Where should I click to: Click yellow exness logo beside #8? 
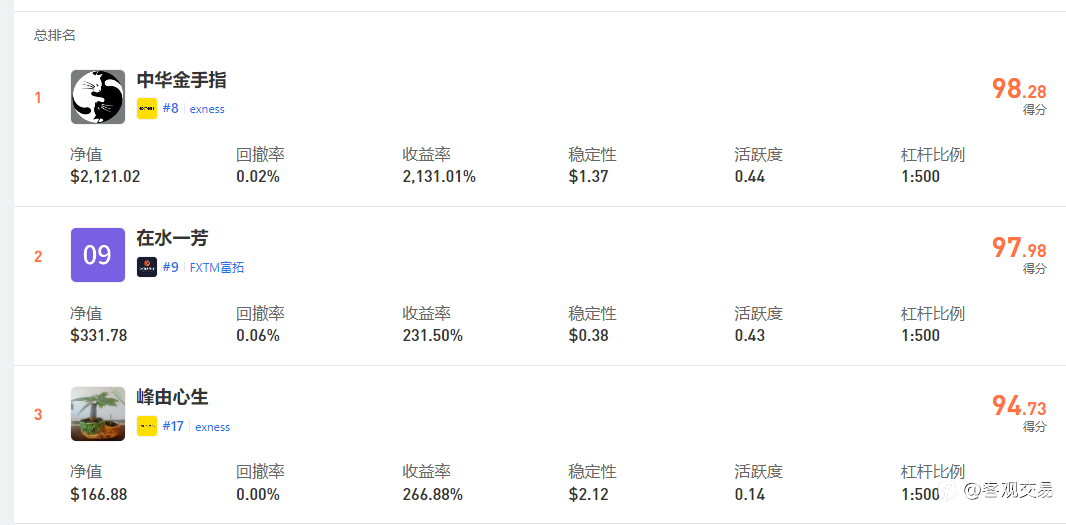(147, 109)
